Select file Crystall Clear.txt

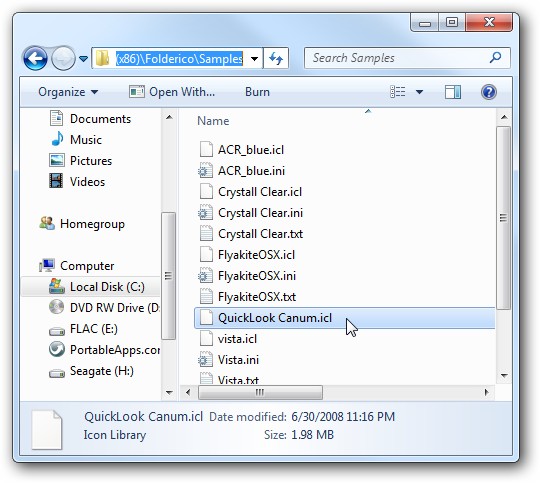[261, 234]
